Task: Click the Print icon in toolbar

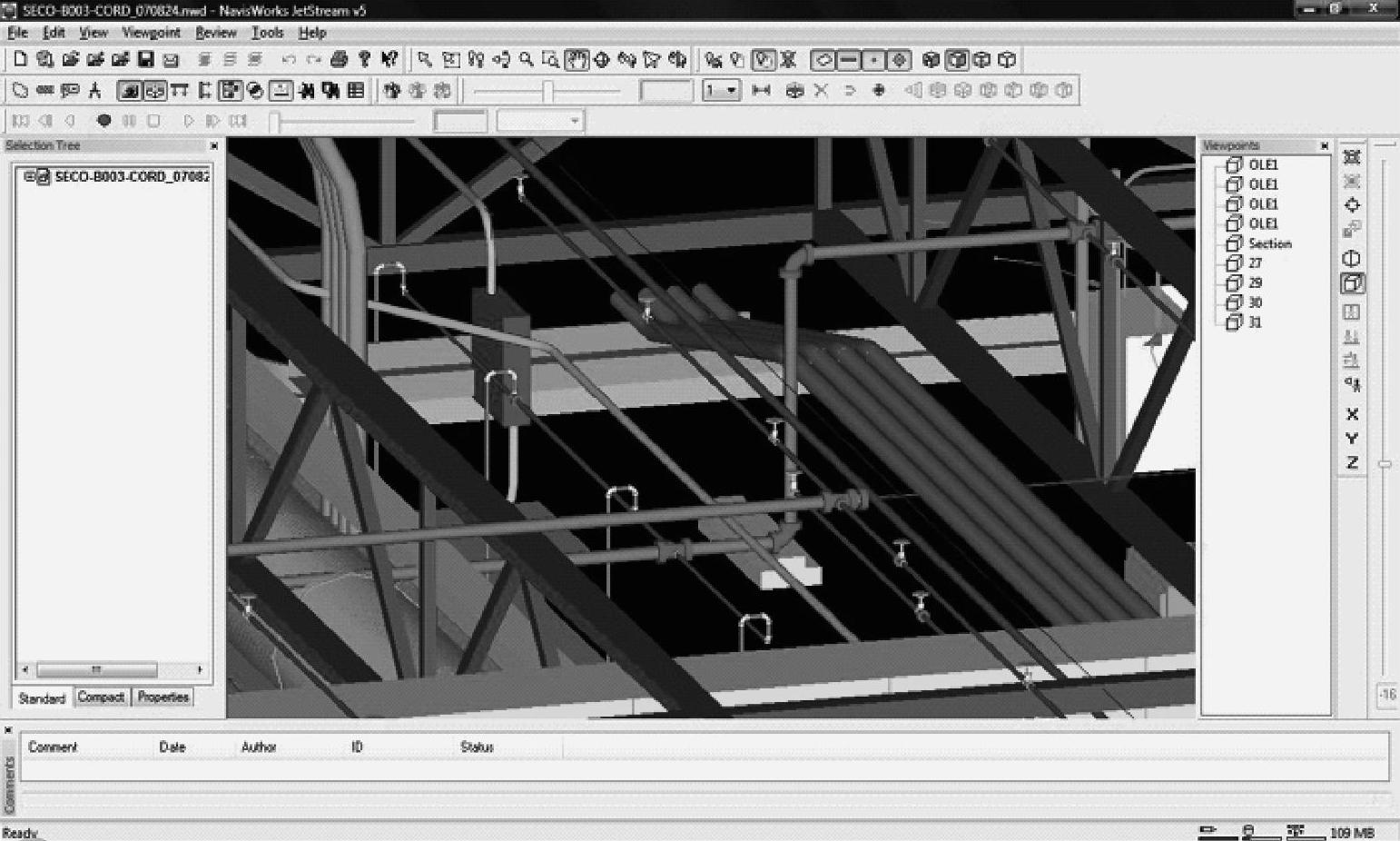Action: 340,60
